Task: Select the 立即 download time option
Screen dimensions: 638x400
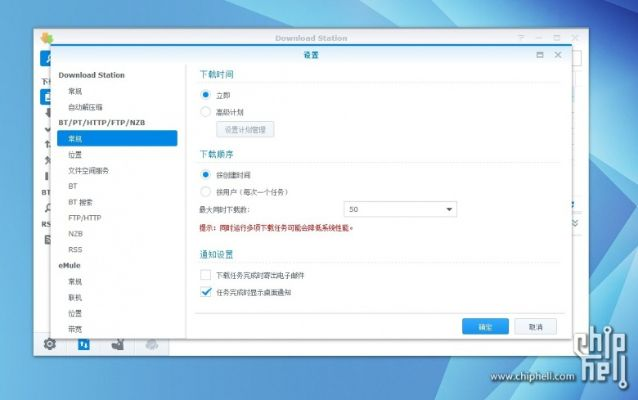Action: (205, 95)
